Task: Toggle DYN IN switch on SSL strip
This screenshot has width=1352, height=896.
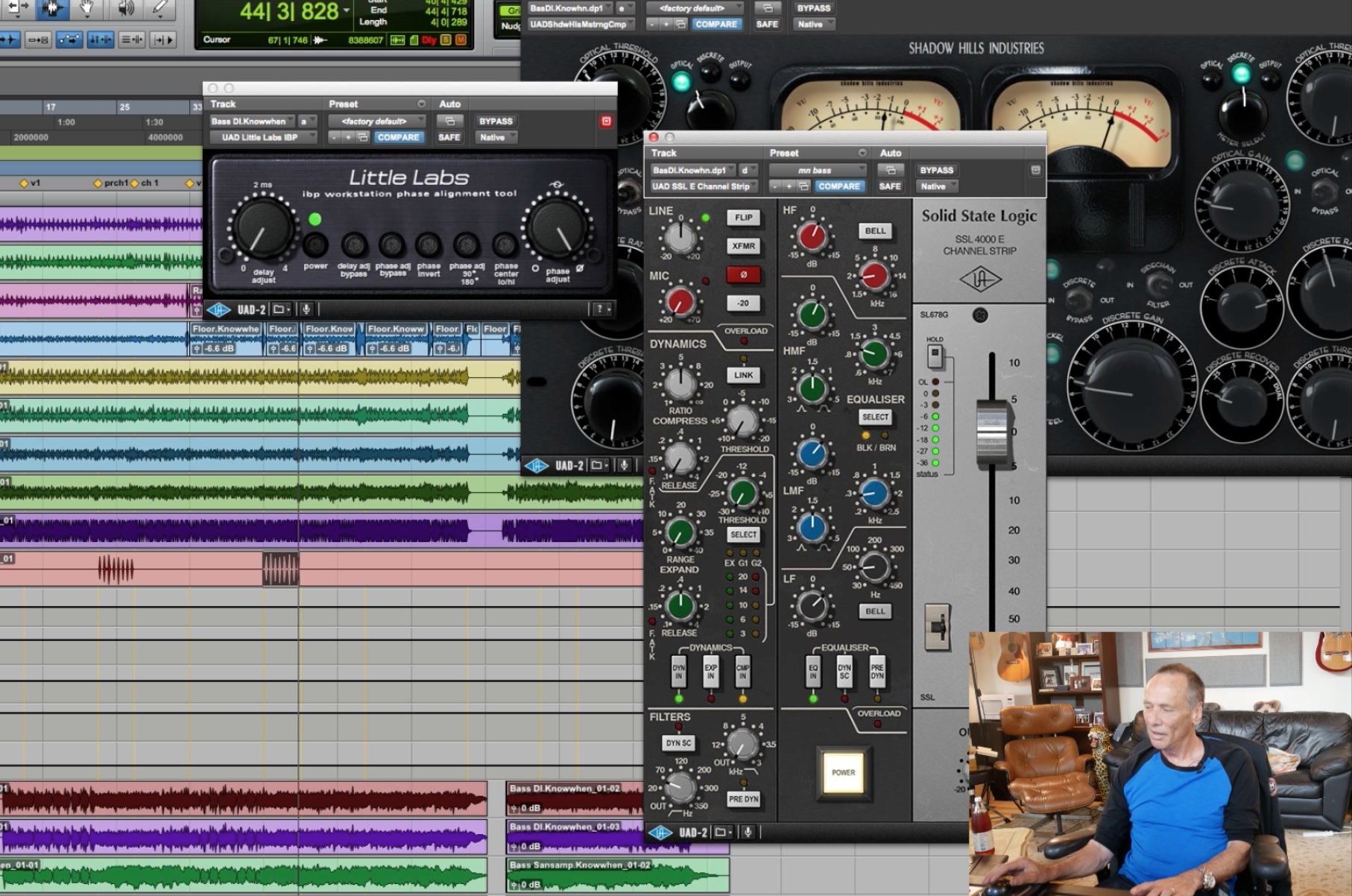Action: pos(678,670)
